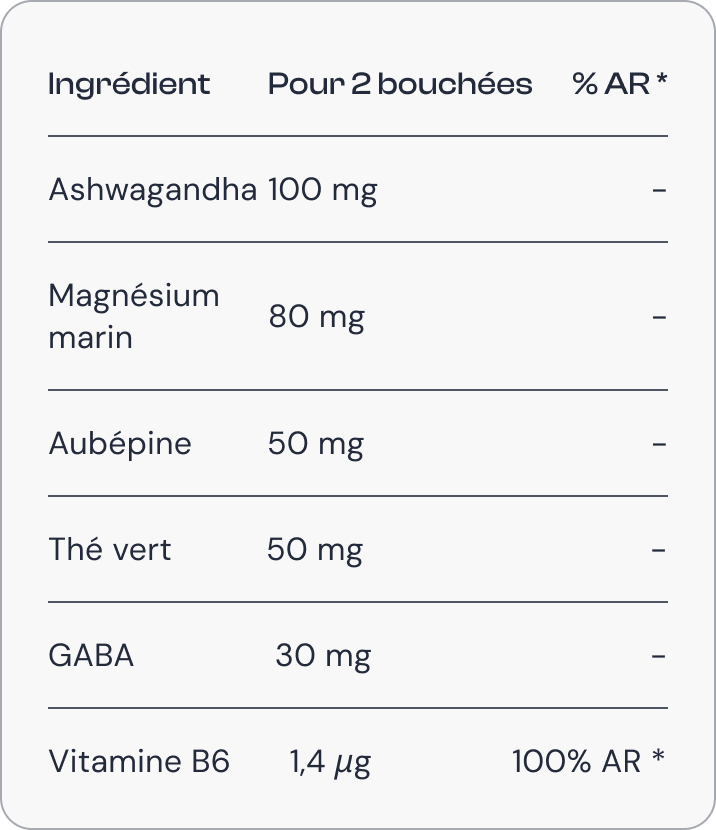
Task: Click the Pour 2 bouchées header
Action: tap(400, 84)
